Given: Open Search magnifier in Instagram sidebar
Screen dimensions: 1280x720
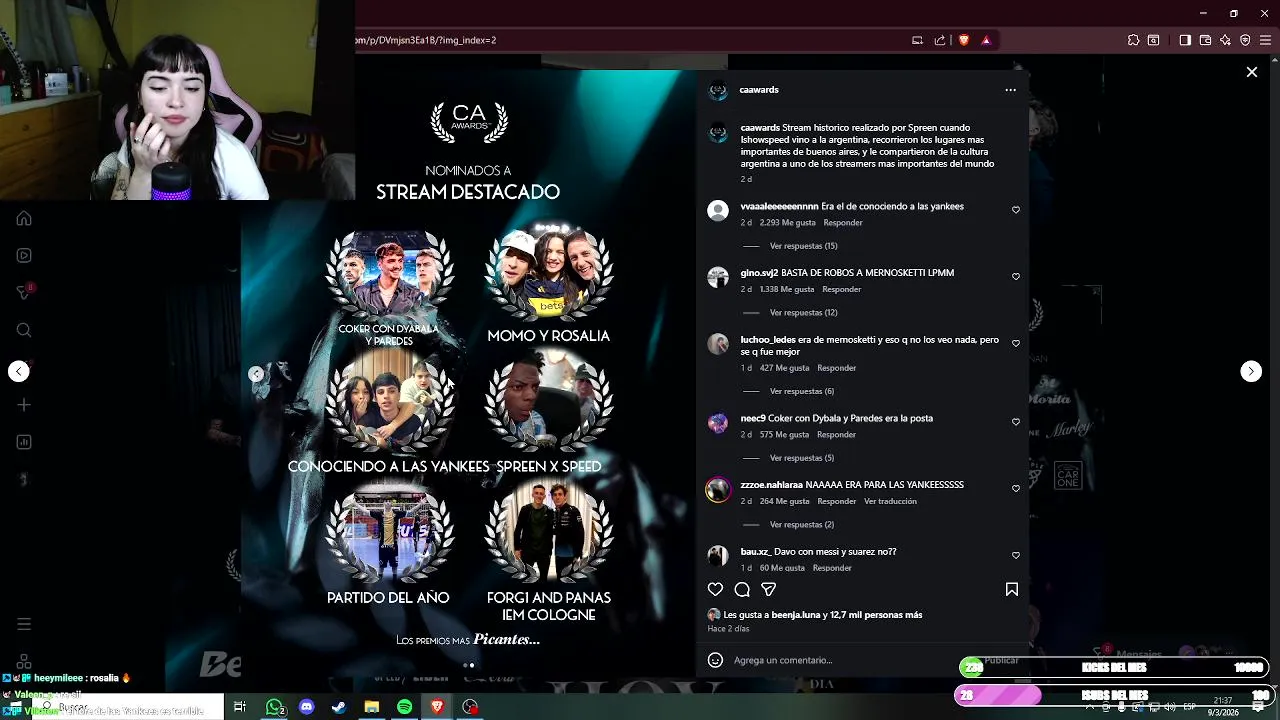Looking at the screenshot, I should 24,330.
